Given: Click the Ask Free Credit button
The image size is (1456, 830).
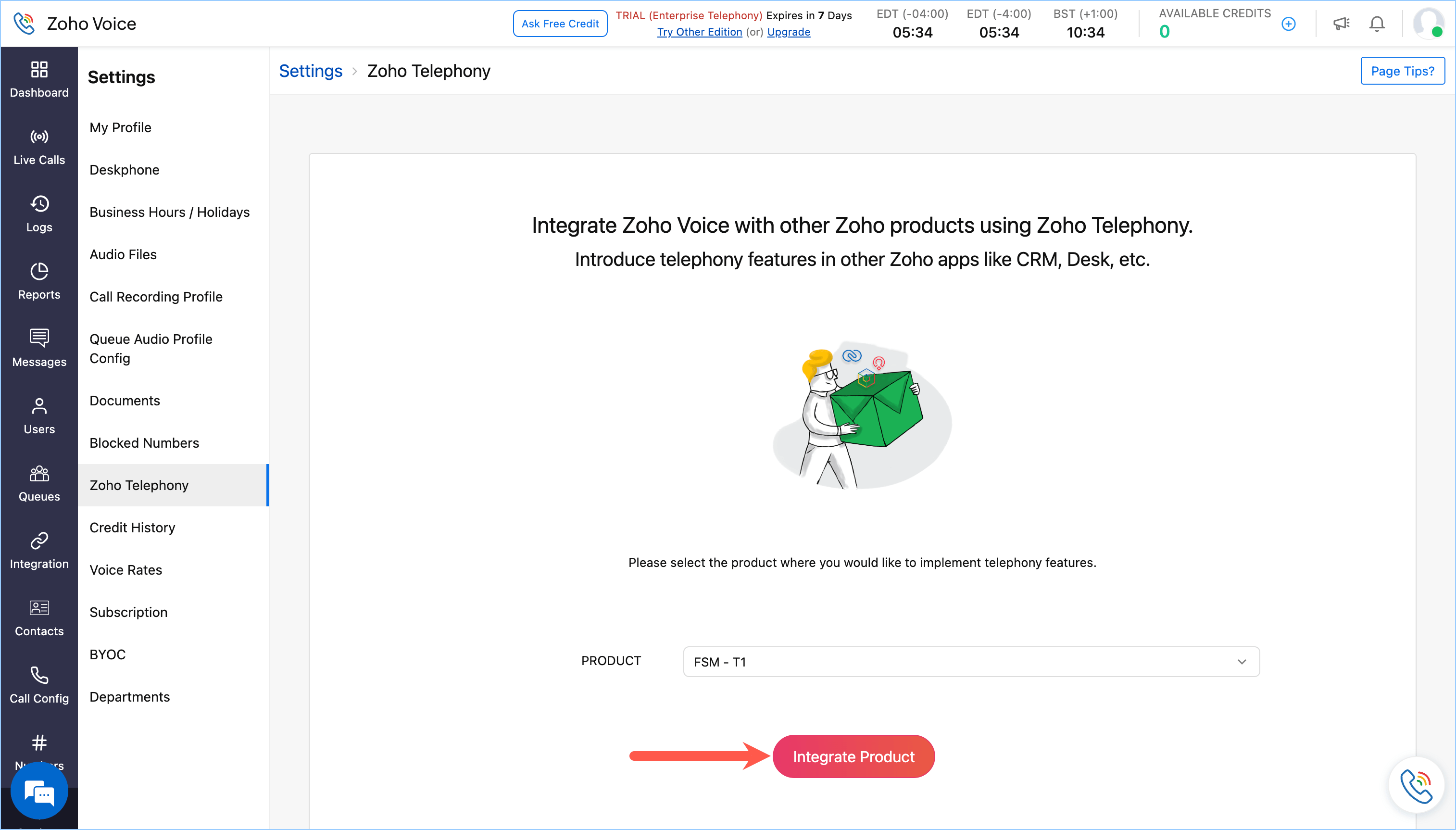Looking at the screenshot, I should coord(560,24).
